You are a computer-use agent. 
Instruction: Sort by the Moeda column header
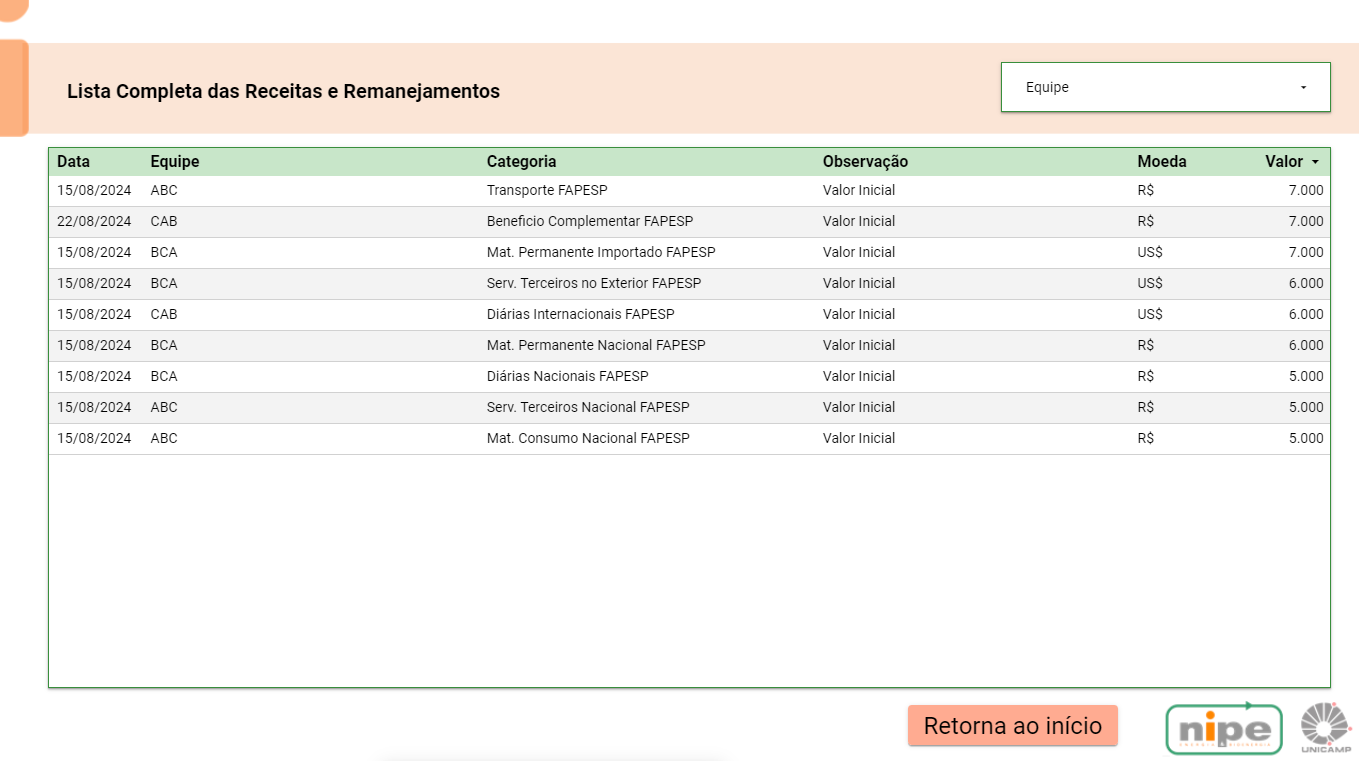(x=1162, y=162)
